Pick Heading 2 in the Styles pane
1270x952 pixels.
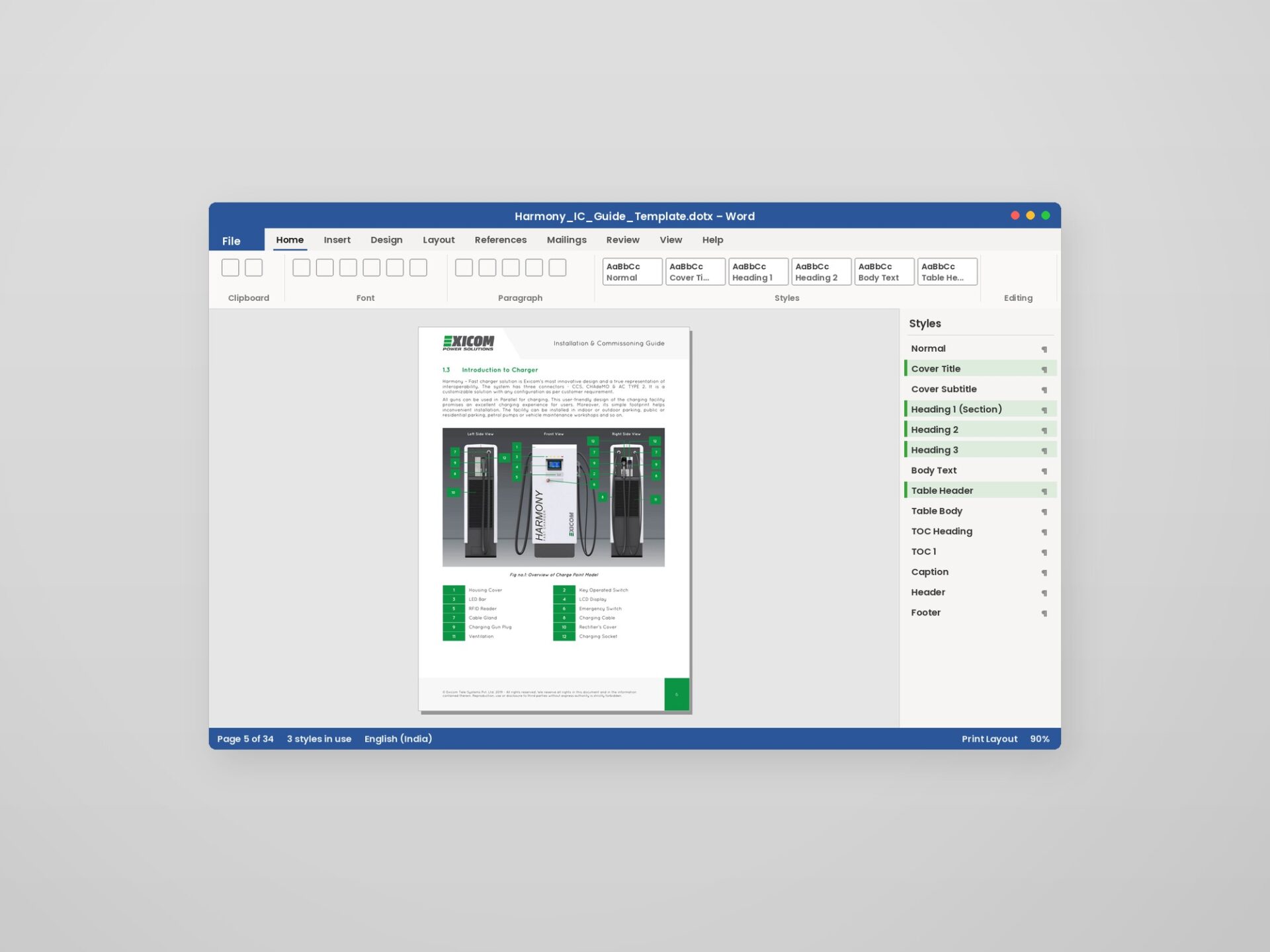980,430
